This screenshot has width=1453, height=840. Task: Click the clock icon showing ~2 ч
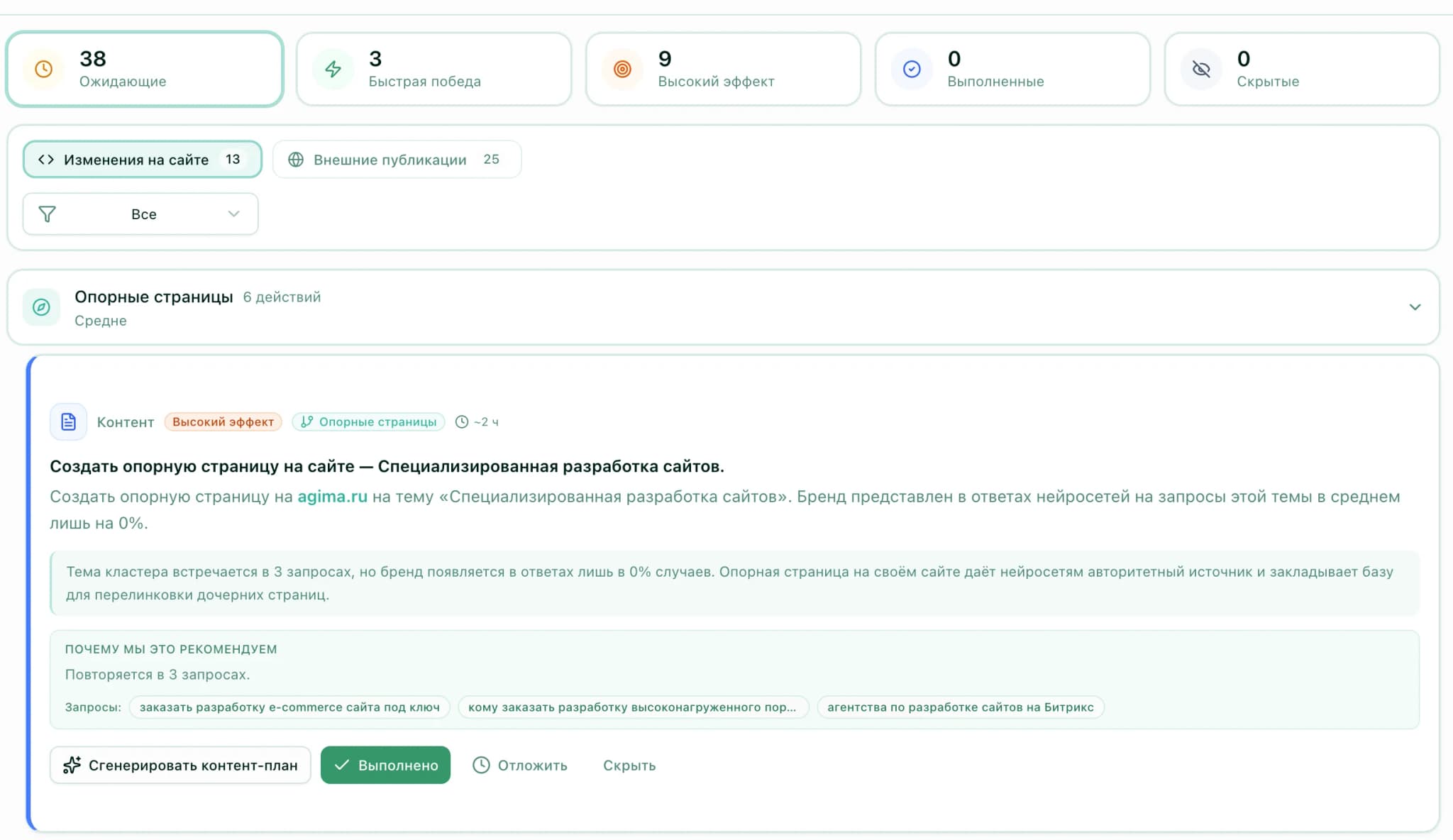tap(462, 422)
